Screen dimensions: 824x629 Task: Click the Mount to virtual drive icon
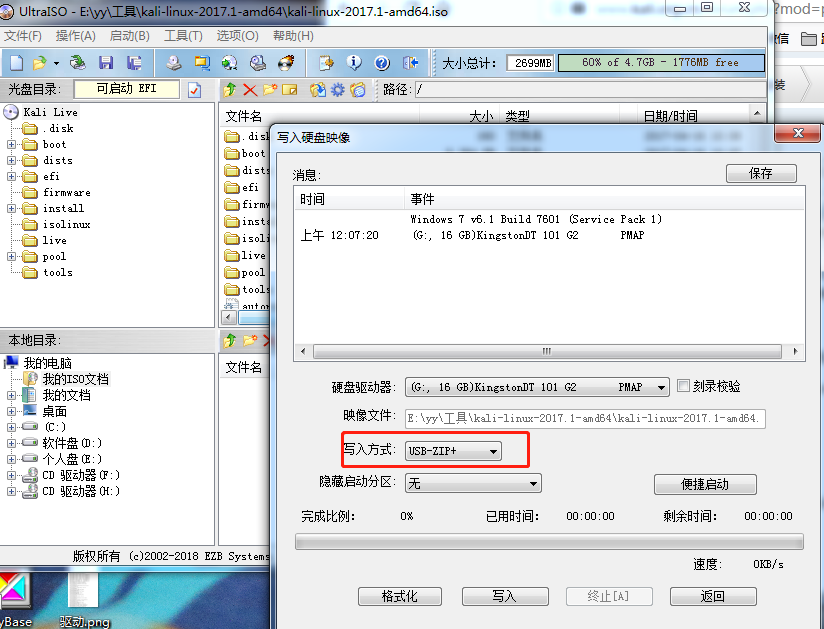(x=258, y=63)
